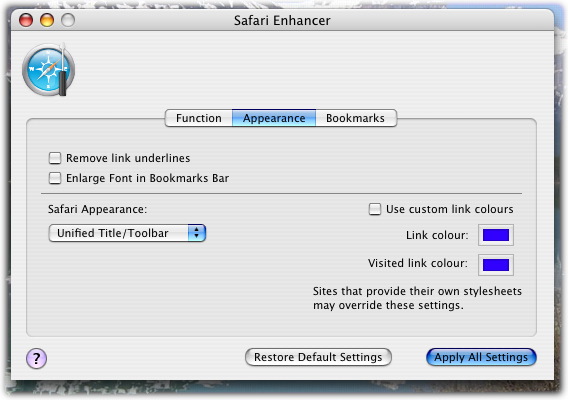This screenshot has height=400, width=568.
Task: Click Apply All Settings button
Action: tap(481, 357)
